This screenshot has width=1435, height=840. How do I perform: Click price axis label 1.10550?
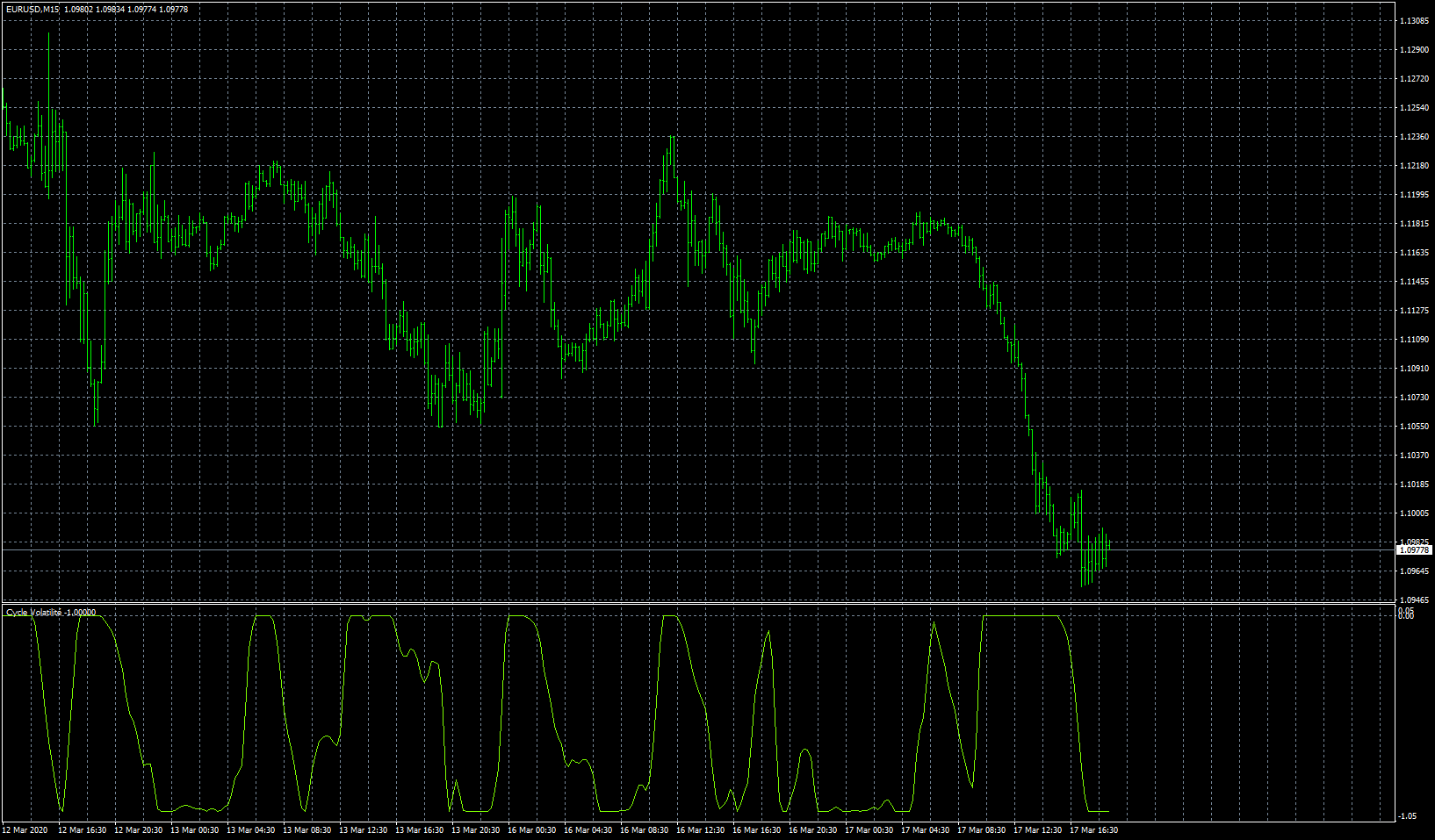click(1414, 427)
